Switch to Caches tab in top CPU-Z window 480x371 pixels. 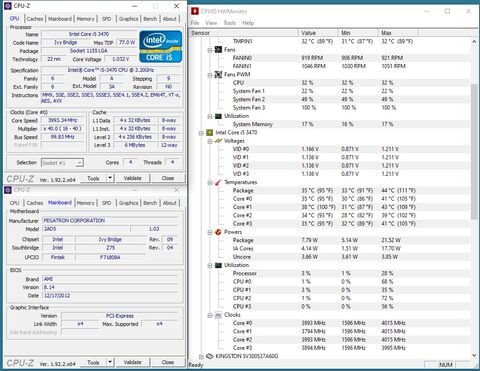click(x=35, y=19)
